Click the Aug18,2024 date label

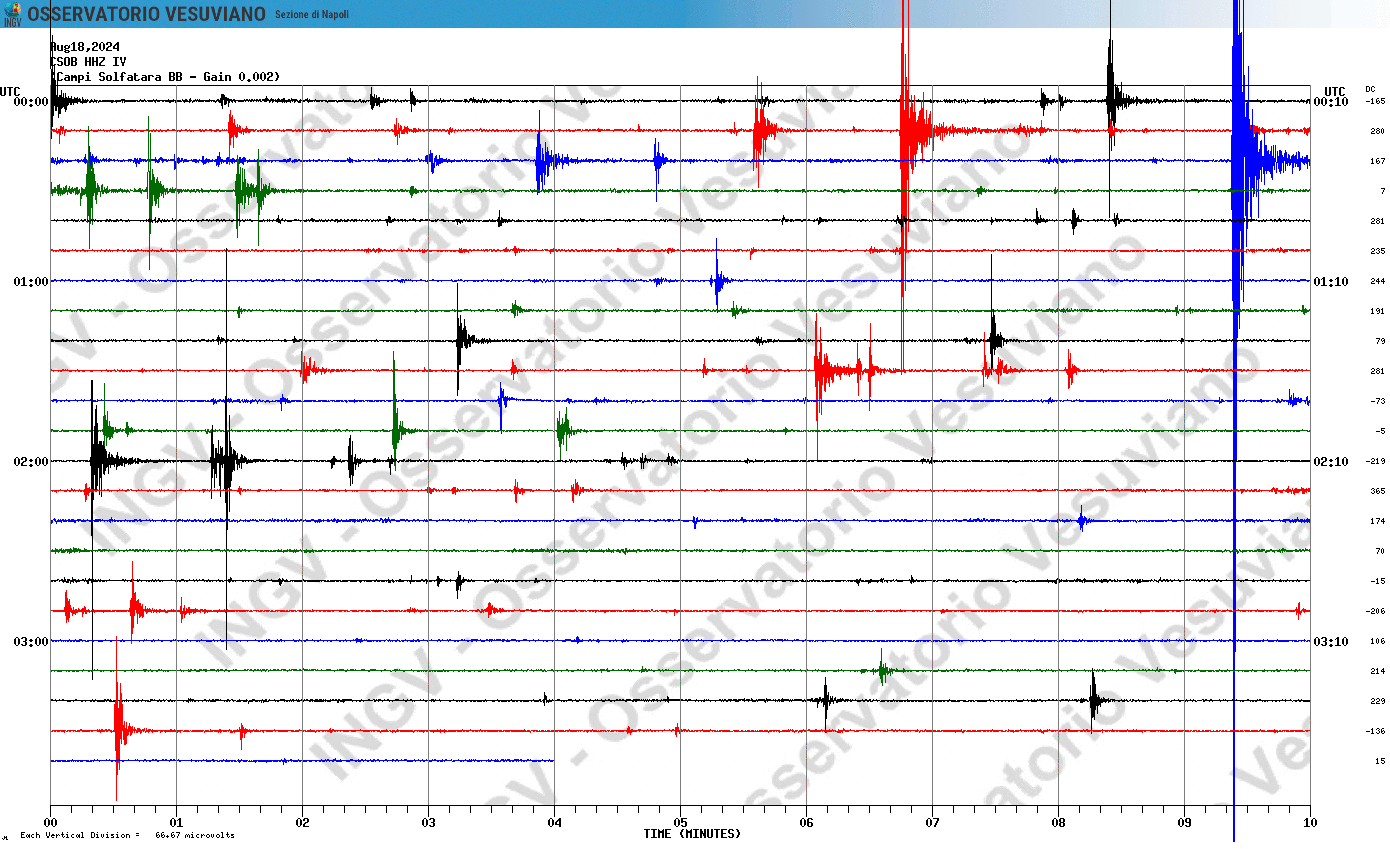coord(85,46)
